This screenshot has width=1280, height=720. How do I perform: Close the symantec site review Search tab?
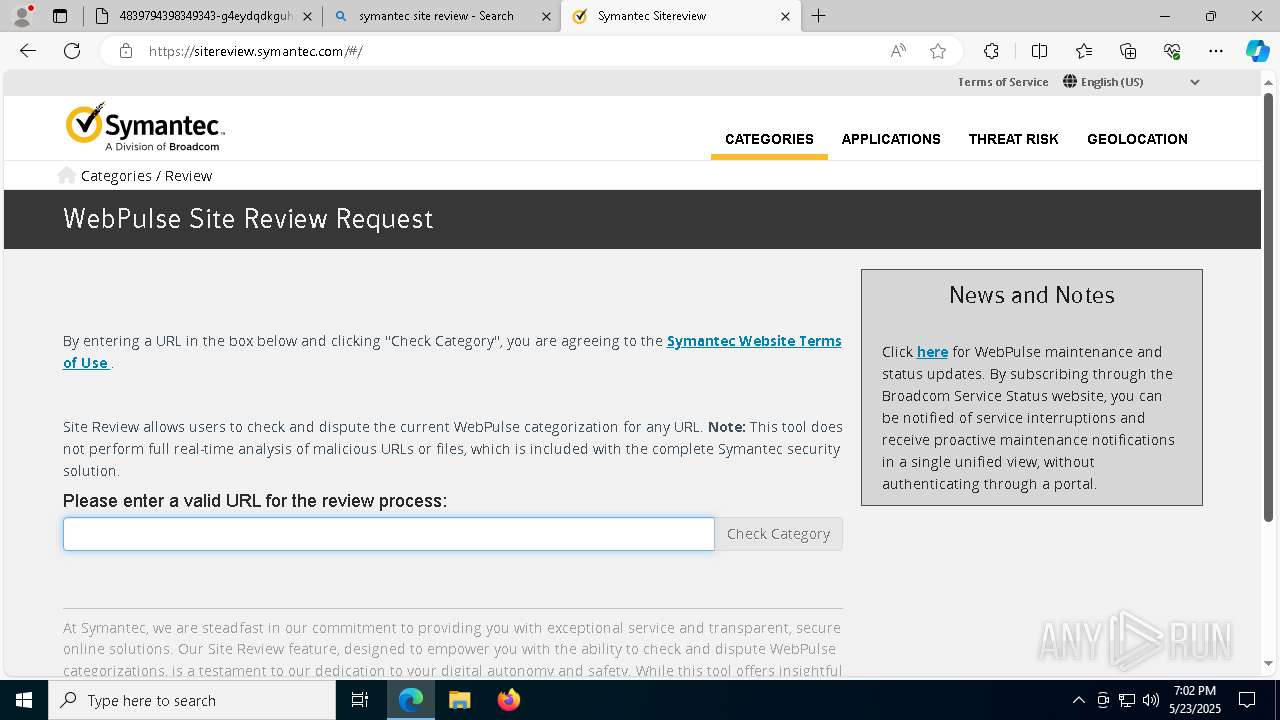pyautogui.click(x=546, y=16)
